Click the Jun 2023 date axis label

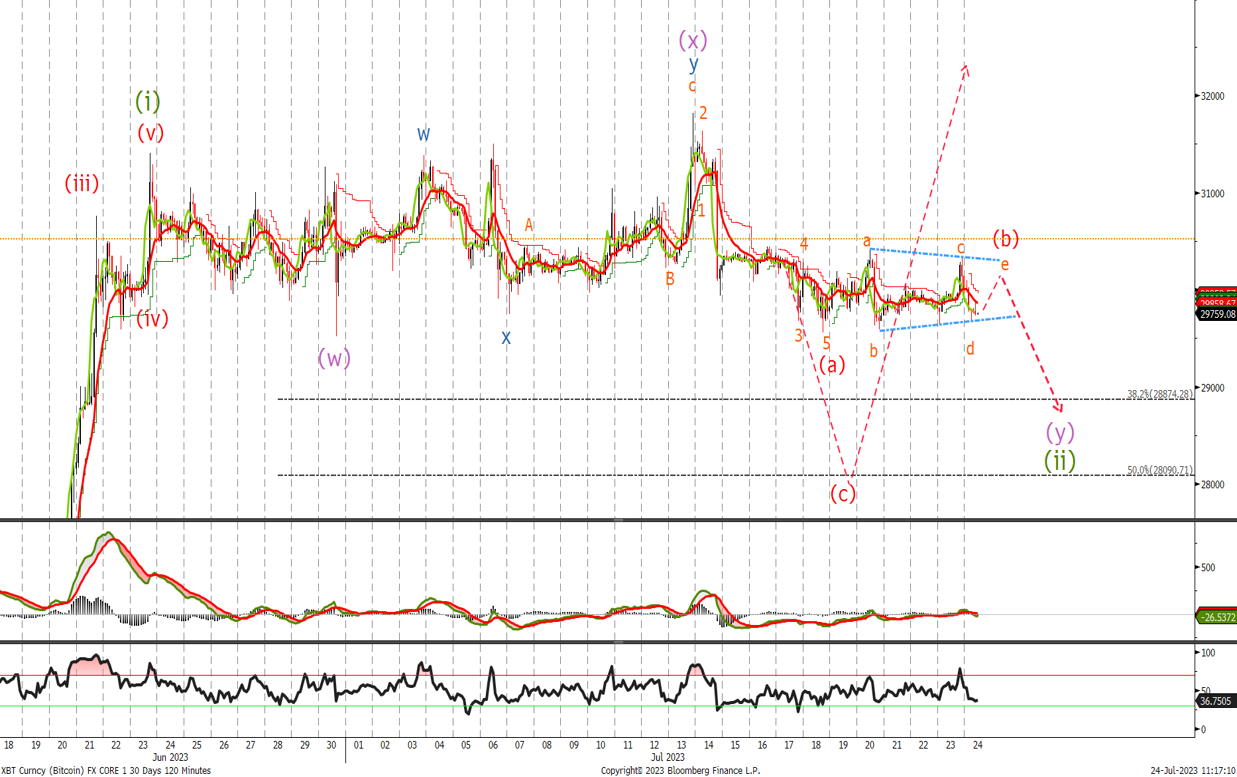168,757
